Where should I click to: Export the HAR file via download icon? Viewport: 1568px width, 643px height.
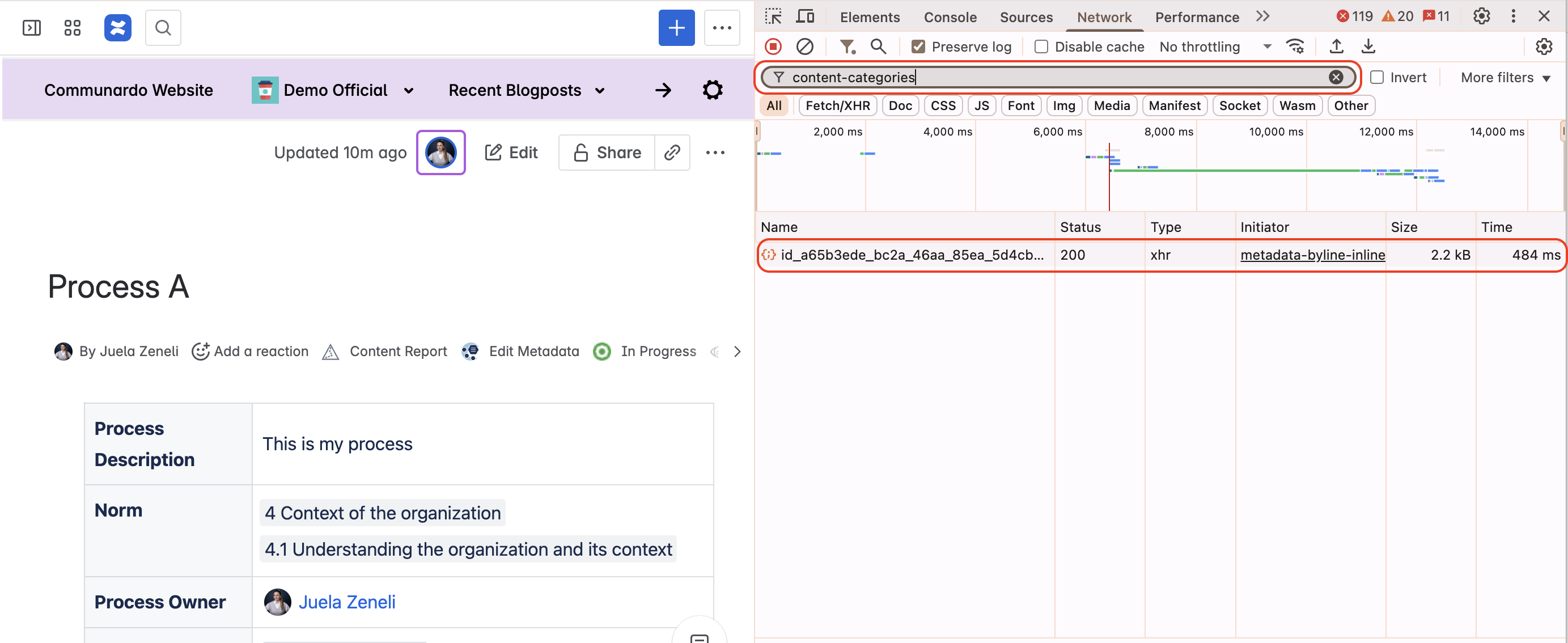click(x=1368, y=46)
